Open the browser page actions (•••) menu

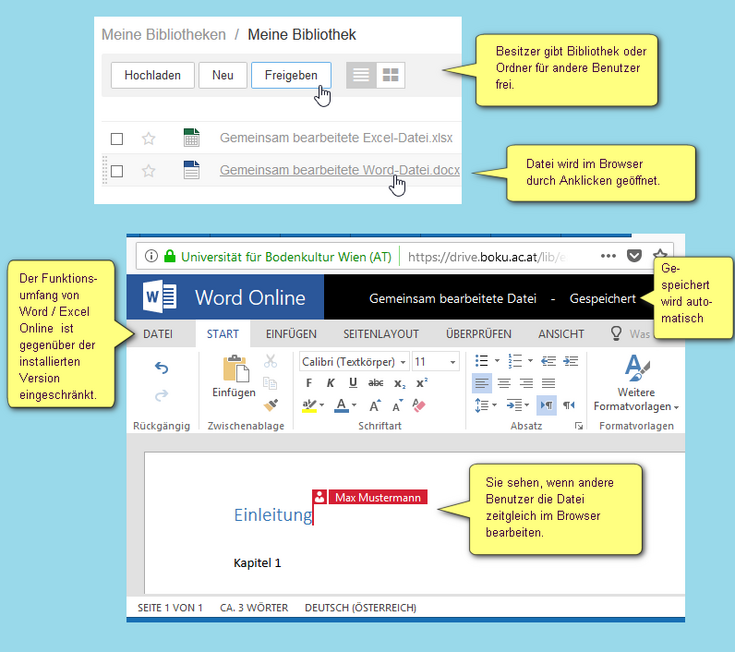608,256
